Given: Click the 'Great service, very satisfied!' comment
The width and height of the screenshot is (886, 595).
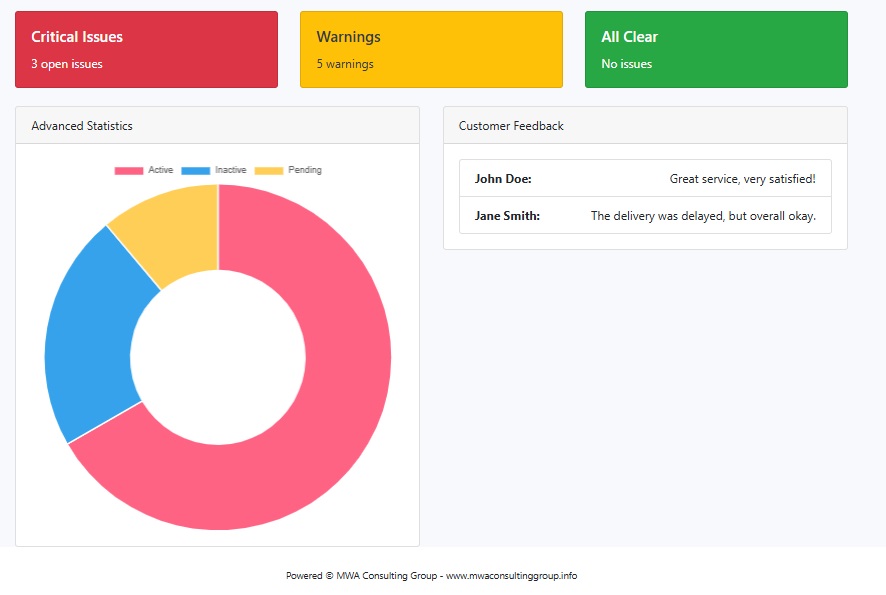Looking at the screenshot, I should point(742,179).
